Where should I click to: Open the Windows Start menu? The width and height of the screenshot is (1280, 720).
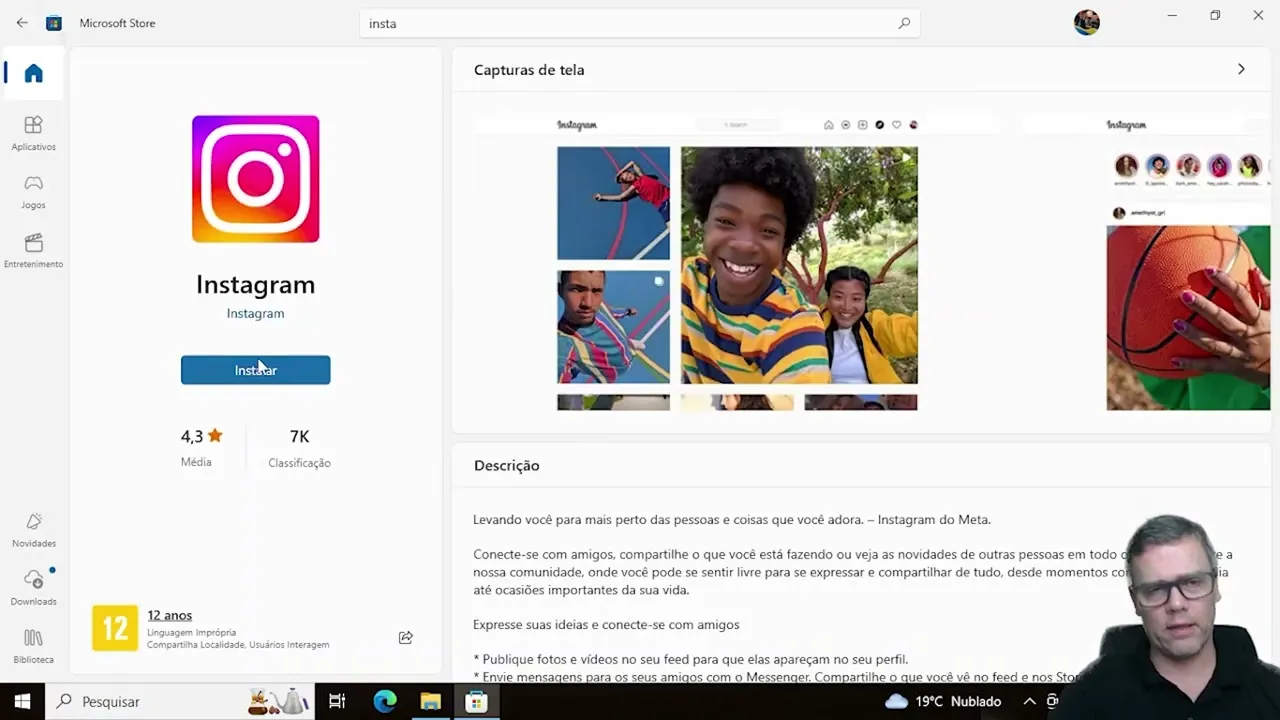[22, 701]
